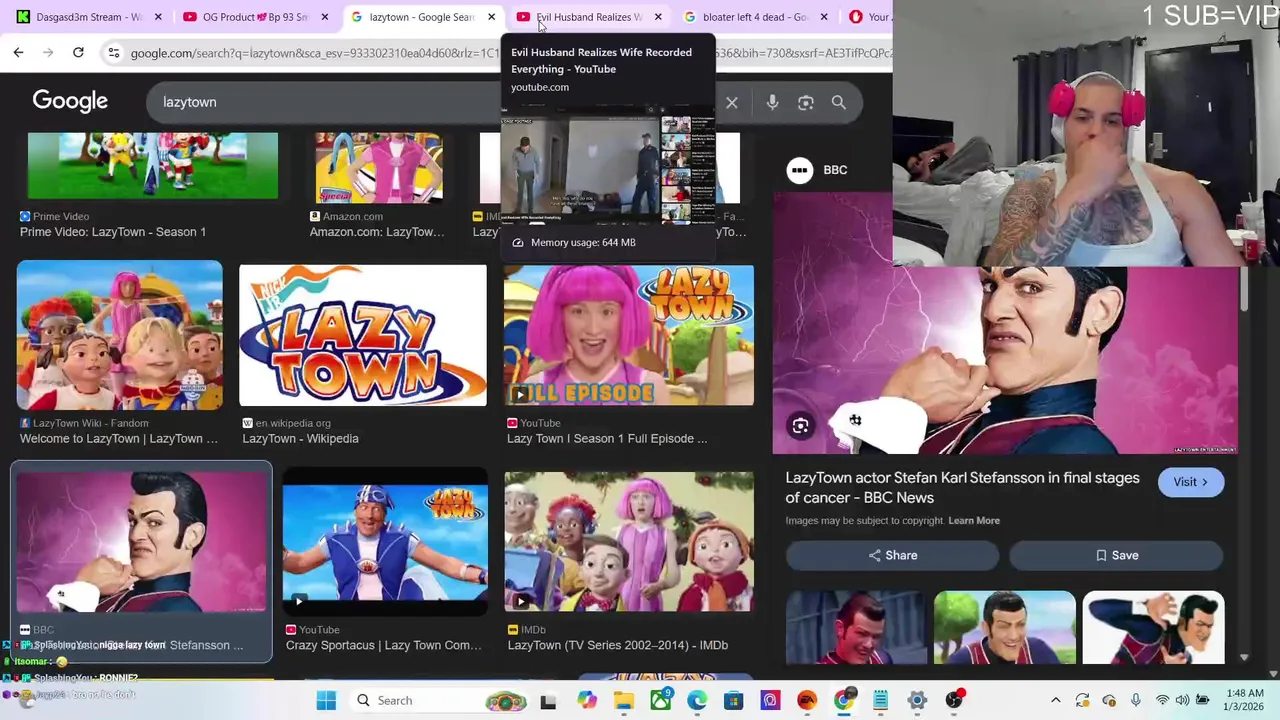Image resolution: width=1280 pixels, height=720 pixels.
Task: Open the IMDb LazyTown cast thumbnail
Action: coord(629,541)
